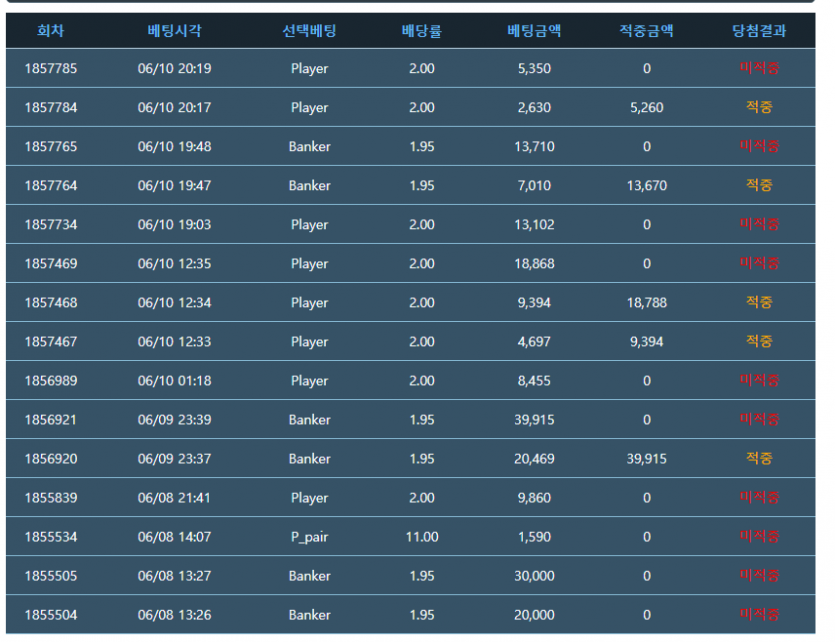This screenshot has height=642, width=835.
Task: Click bet amount 7,010
Action: [534, 186]
